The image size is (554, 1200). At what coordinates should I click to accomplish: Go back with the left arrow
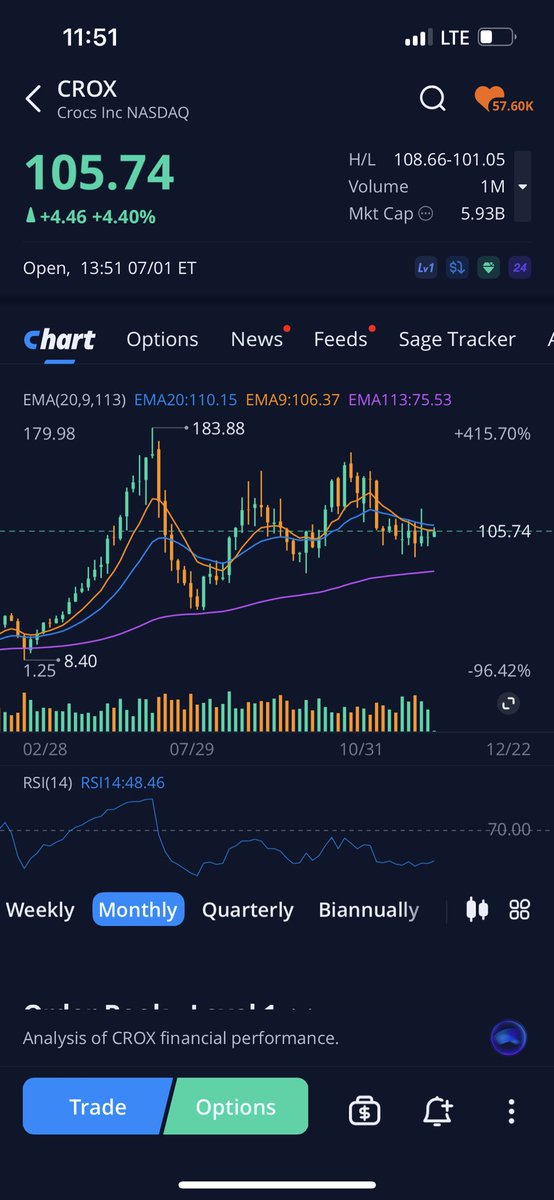[x=33, y=99]
